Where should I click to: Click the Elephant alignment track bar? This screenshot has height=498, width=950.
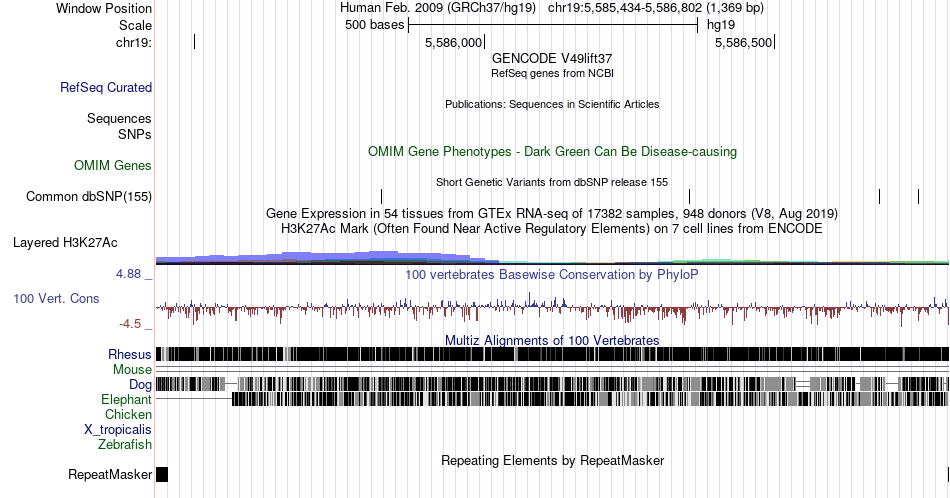590,399
